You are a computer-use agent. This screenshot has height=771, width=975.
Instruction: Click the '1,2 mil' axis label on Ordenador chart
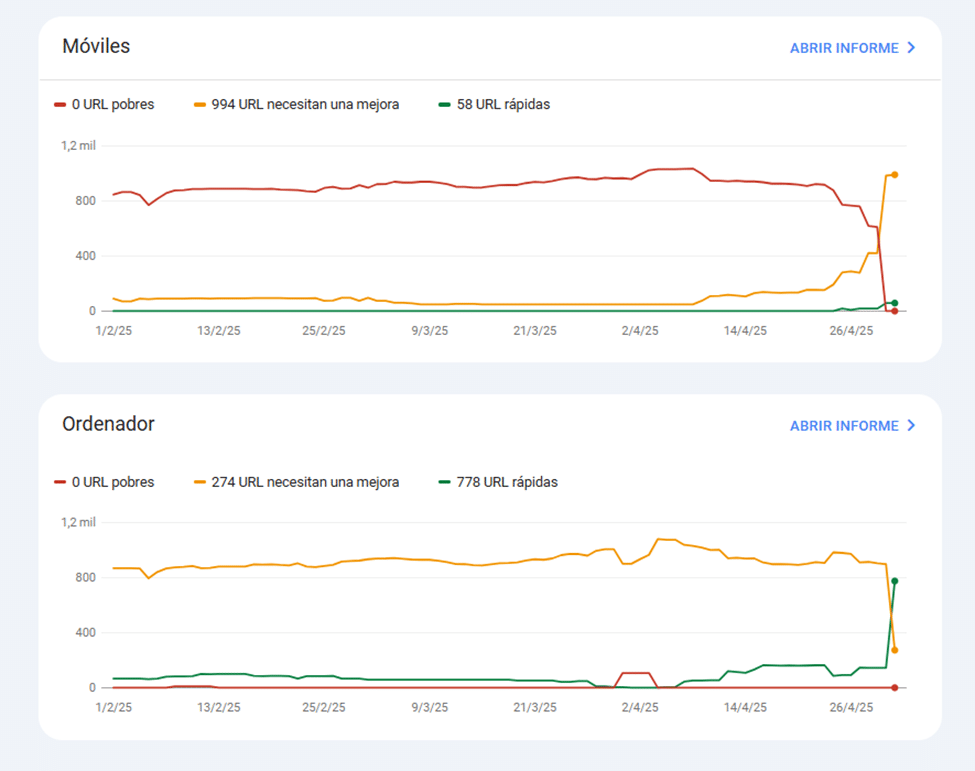pos(78,522)
